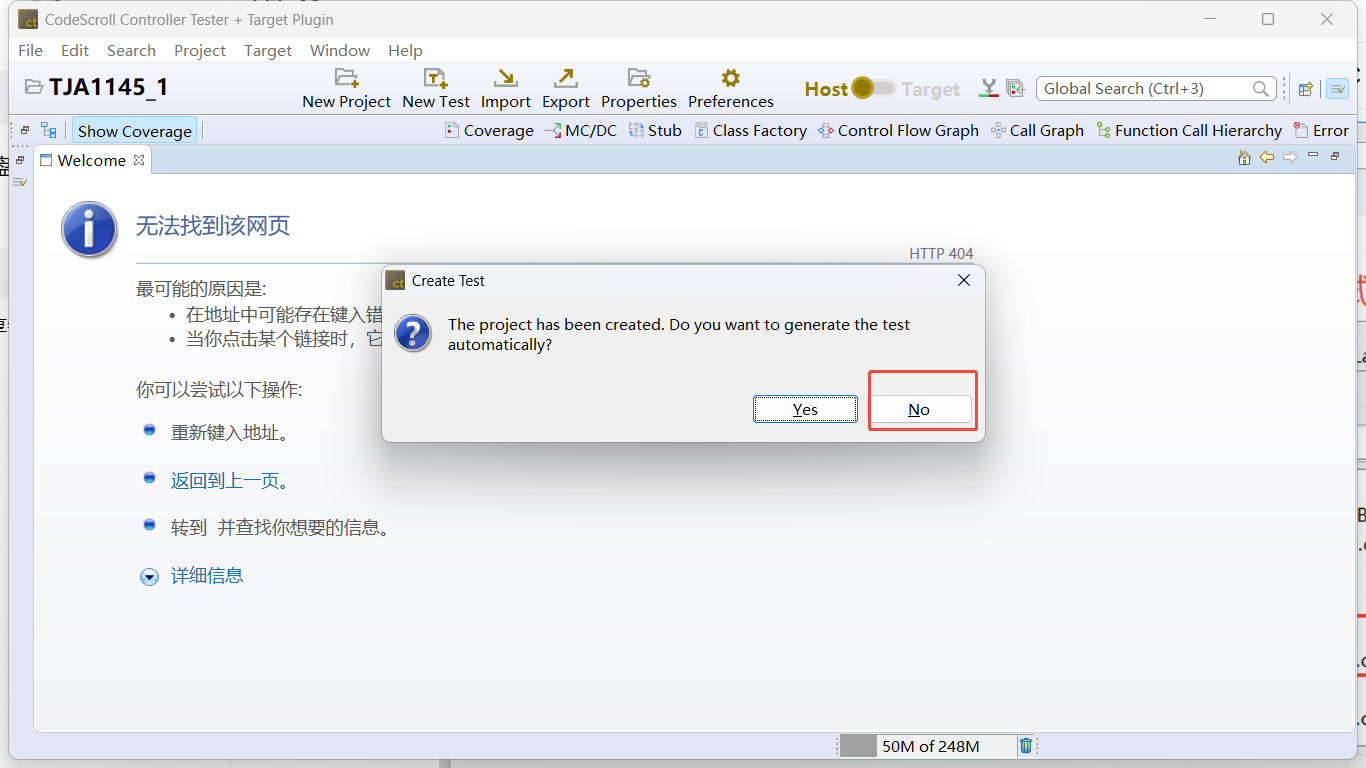
Task: Open the Project menu
Action: point(199,50)
